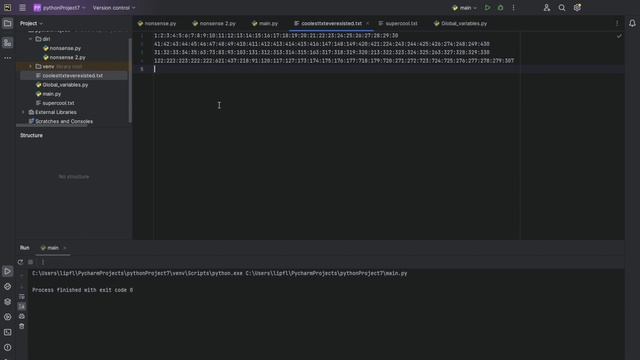Click the Project tree horizontal scrollbar
640x360 pixels.
pos(51,125)
